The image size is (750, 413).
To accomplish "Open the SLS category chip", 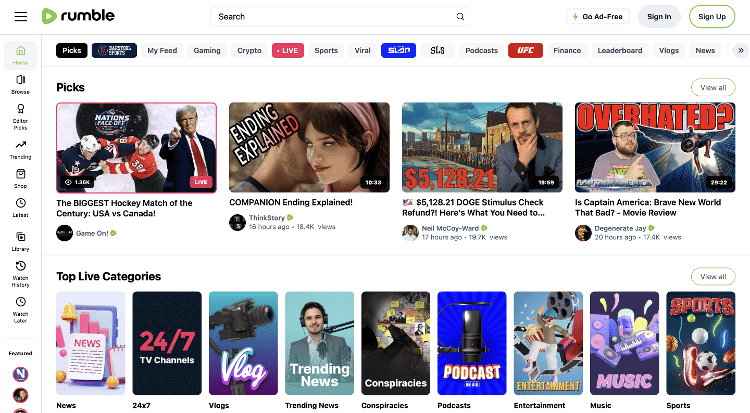I will tap(437, 50).
